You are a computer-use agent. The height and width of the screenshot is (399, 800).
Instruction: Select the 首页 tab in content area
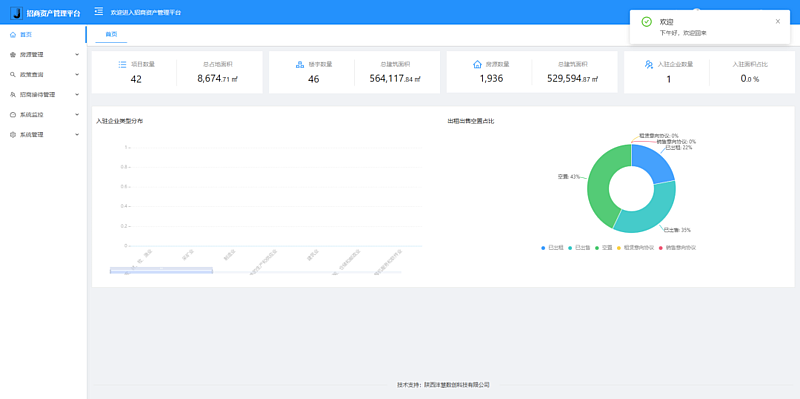pos(111,34)
